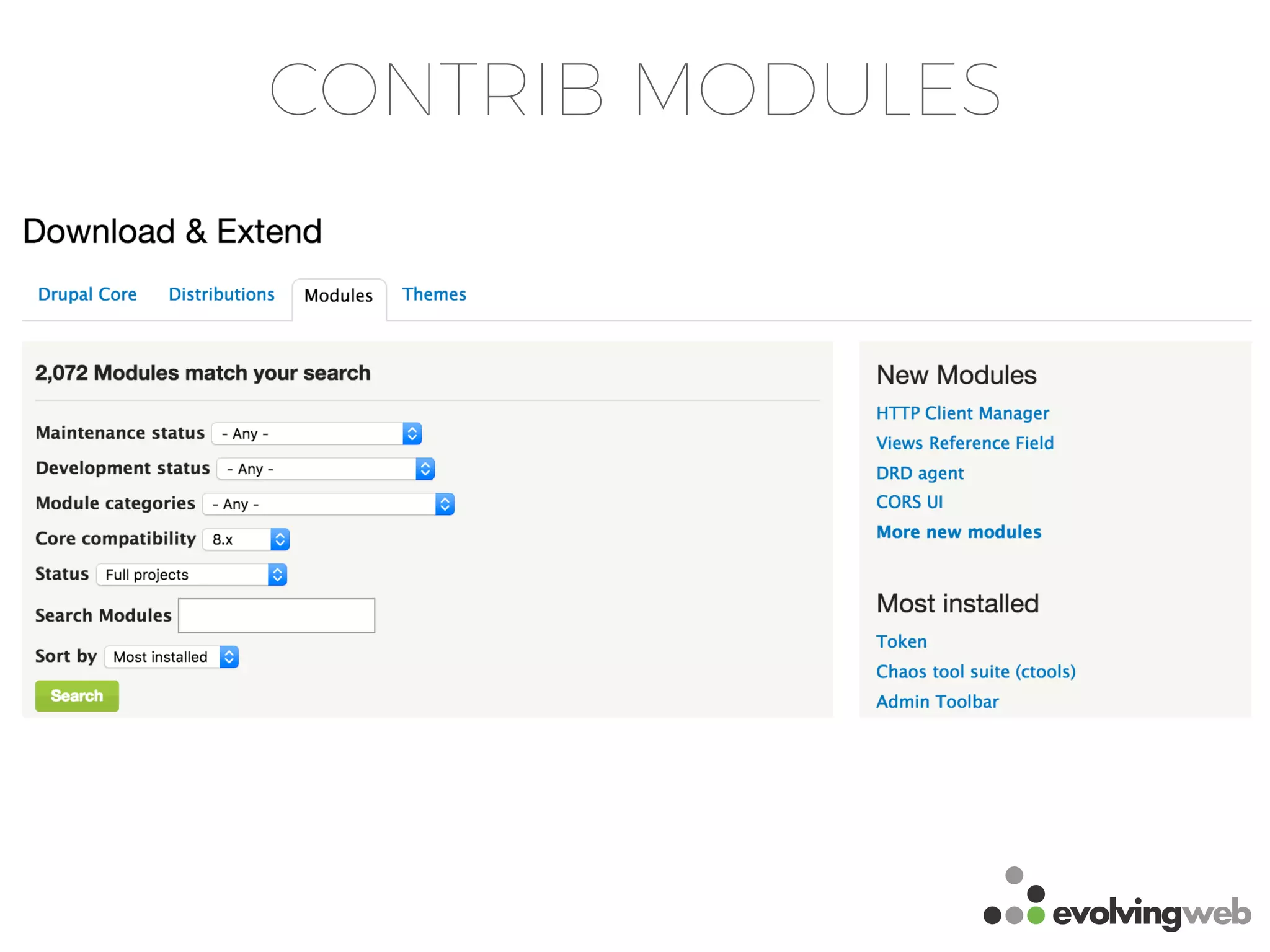
Task: Focus the Search Modules text field
Action: tap(277, 615)
